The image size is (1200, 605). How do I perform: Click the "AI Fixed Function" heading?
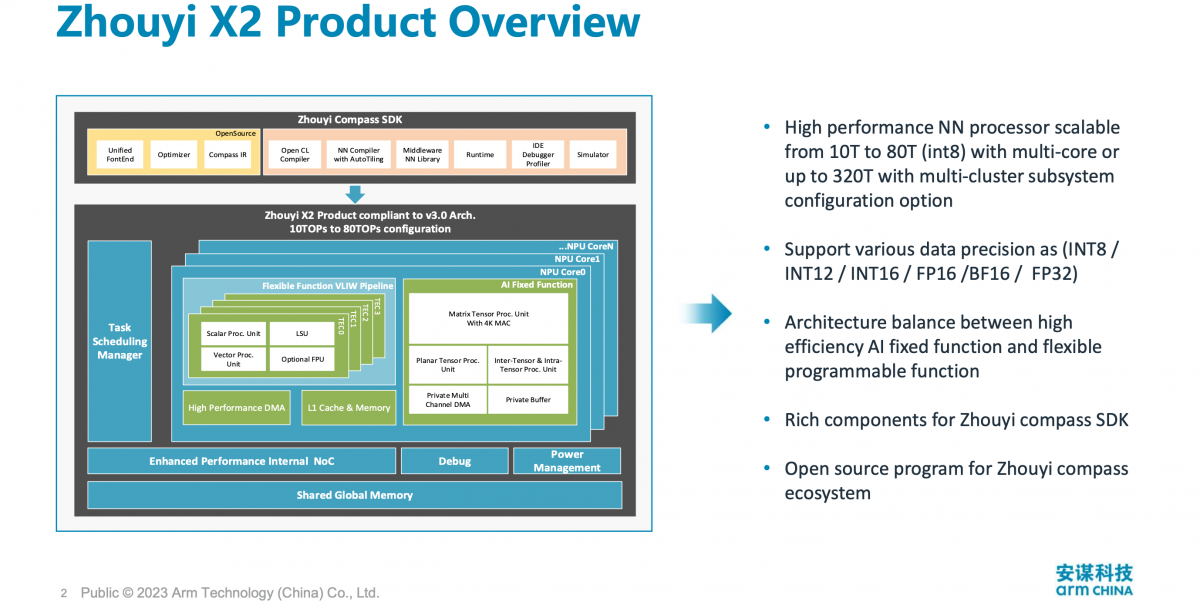(537, 285)
